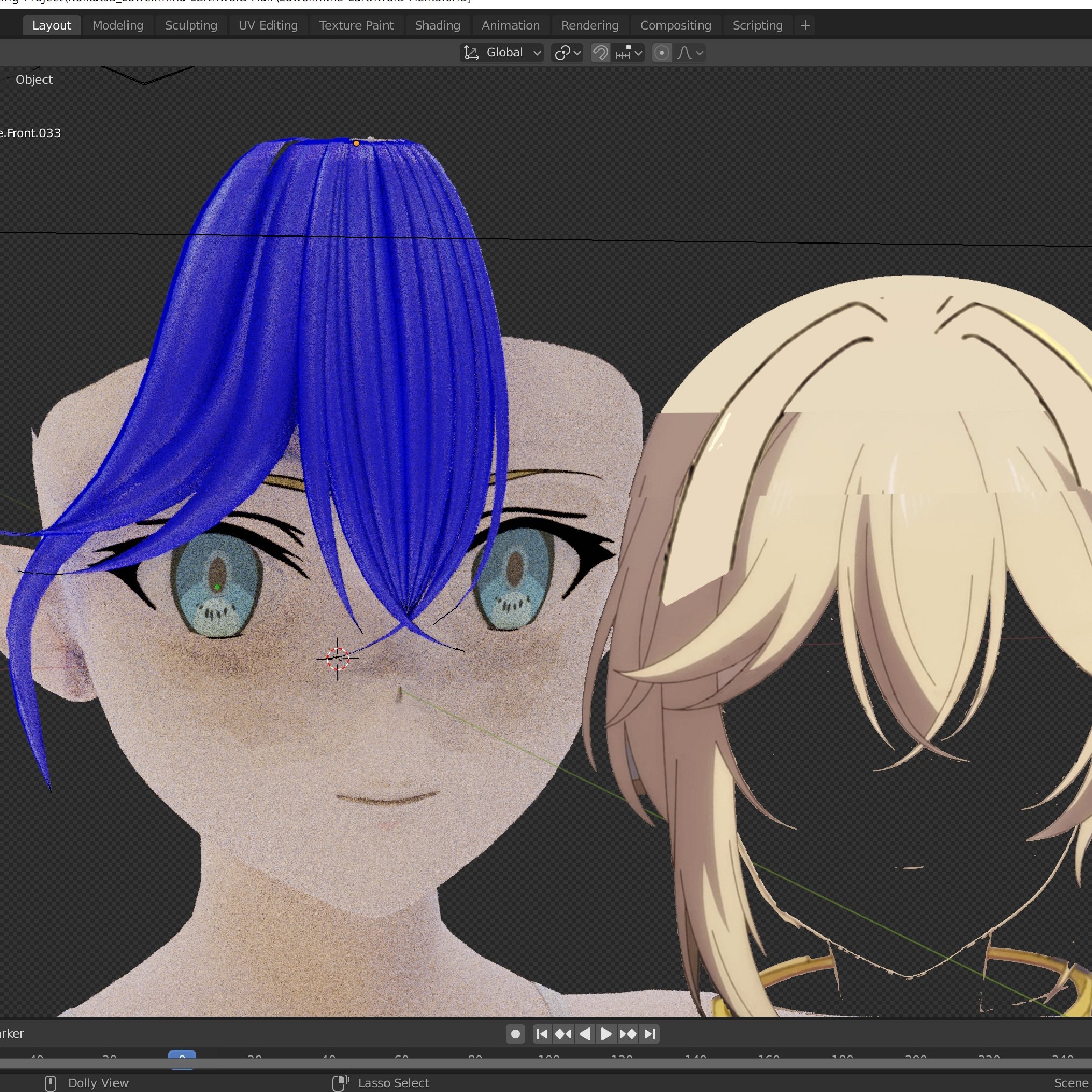Jump to the first frame
The height and width of the screenshot is (1092, 1092).
pyautogui.click(x=541, y=1034)
